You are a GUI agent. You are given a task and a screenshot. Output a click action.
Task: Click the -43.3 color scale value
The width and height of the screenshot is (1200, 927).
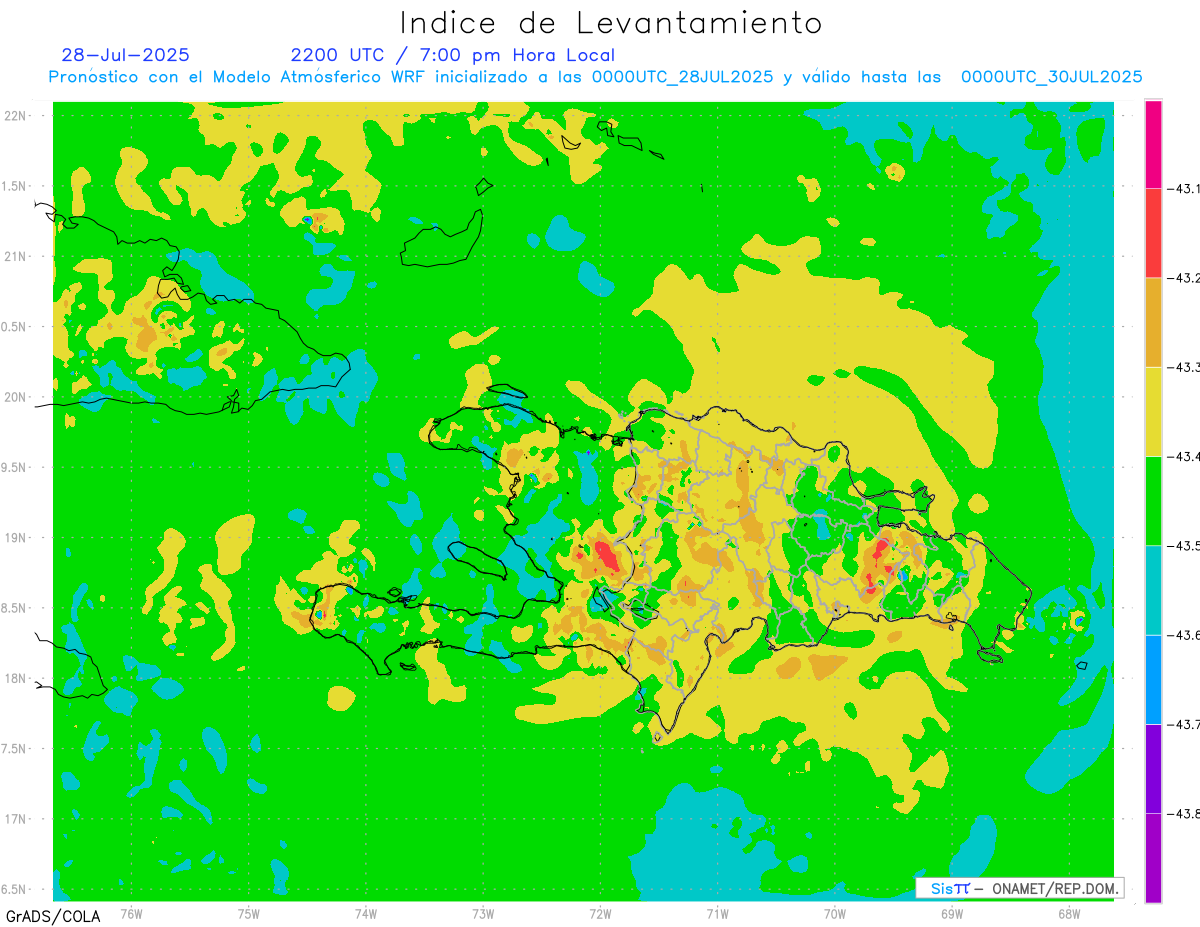coord(1186,367)
